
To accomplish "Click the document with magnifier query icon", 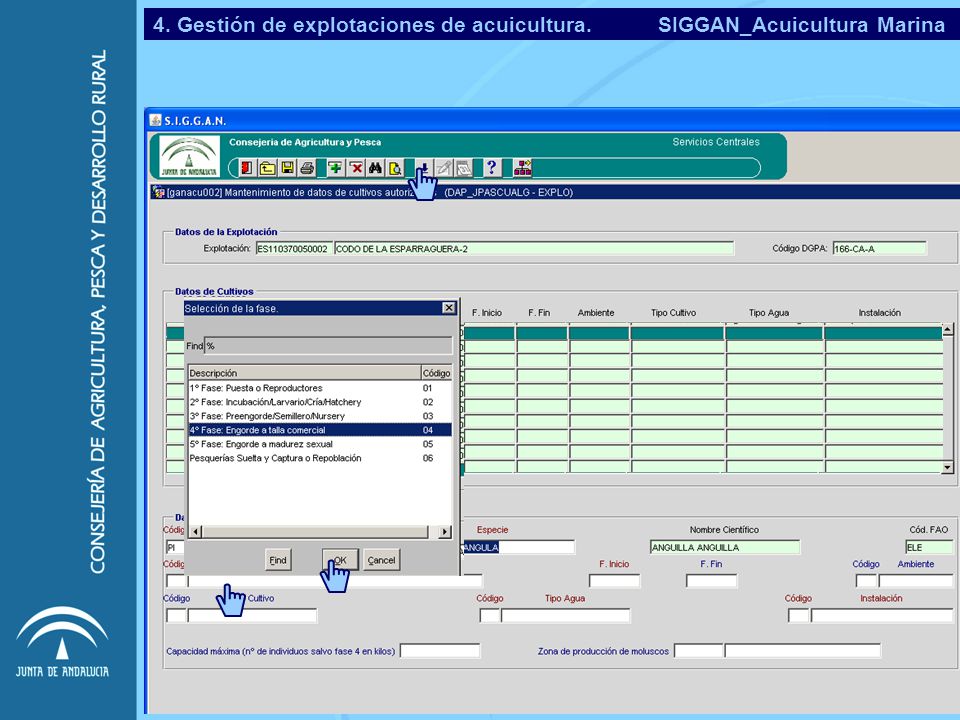I will tap(396, 168).
